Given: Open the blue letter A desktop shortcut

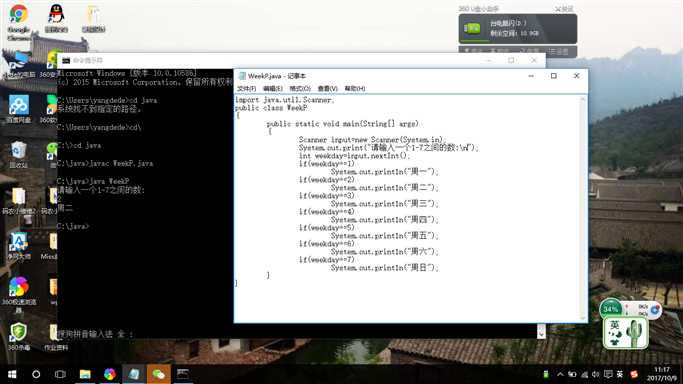Looking at the screenshot, I should point(19,246).
